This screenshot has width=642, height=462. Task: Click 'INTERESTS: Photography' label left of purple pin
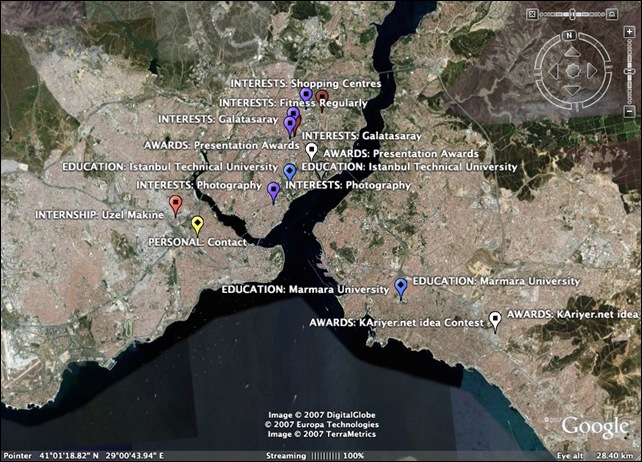(199, 185)
